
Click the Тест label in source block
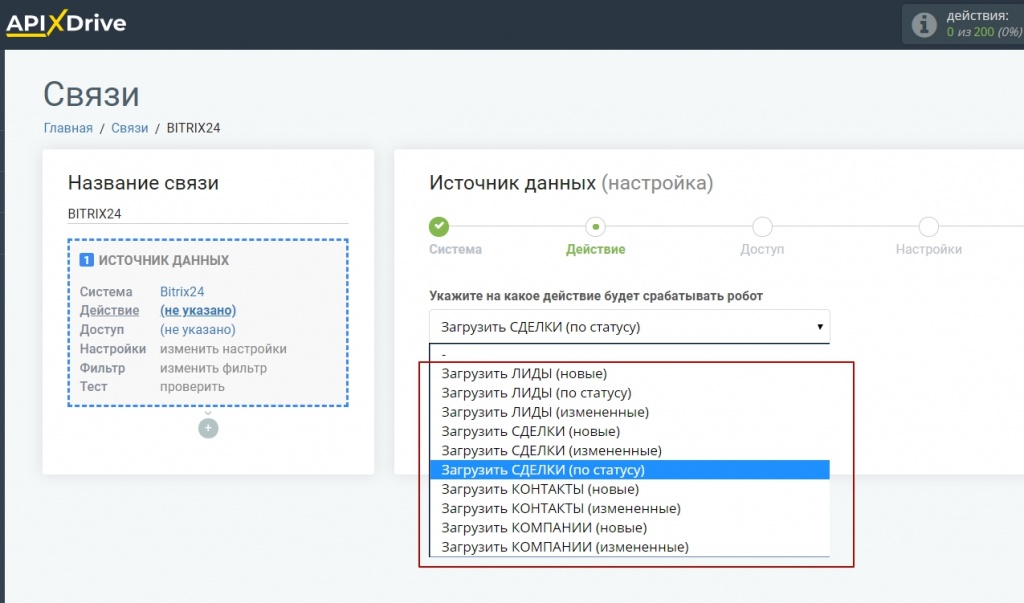click(x=93, y=387)
